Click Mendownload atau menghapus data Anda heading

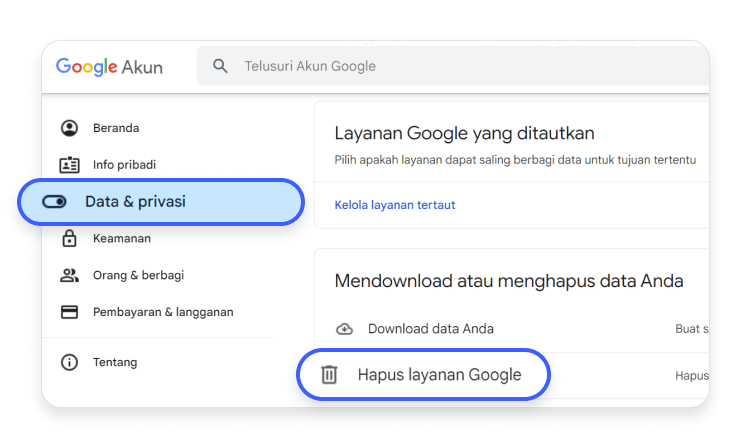click(509, 281)
